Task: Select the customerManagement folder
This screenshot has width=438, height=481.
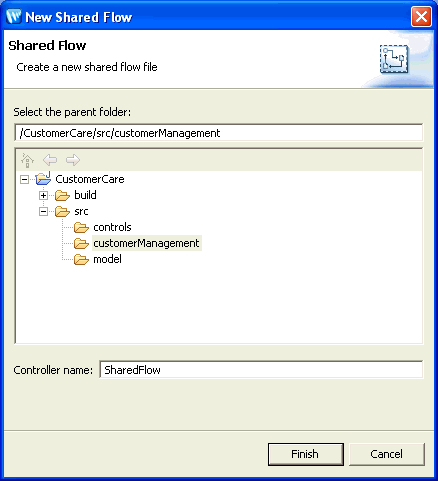Action: 146,243
